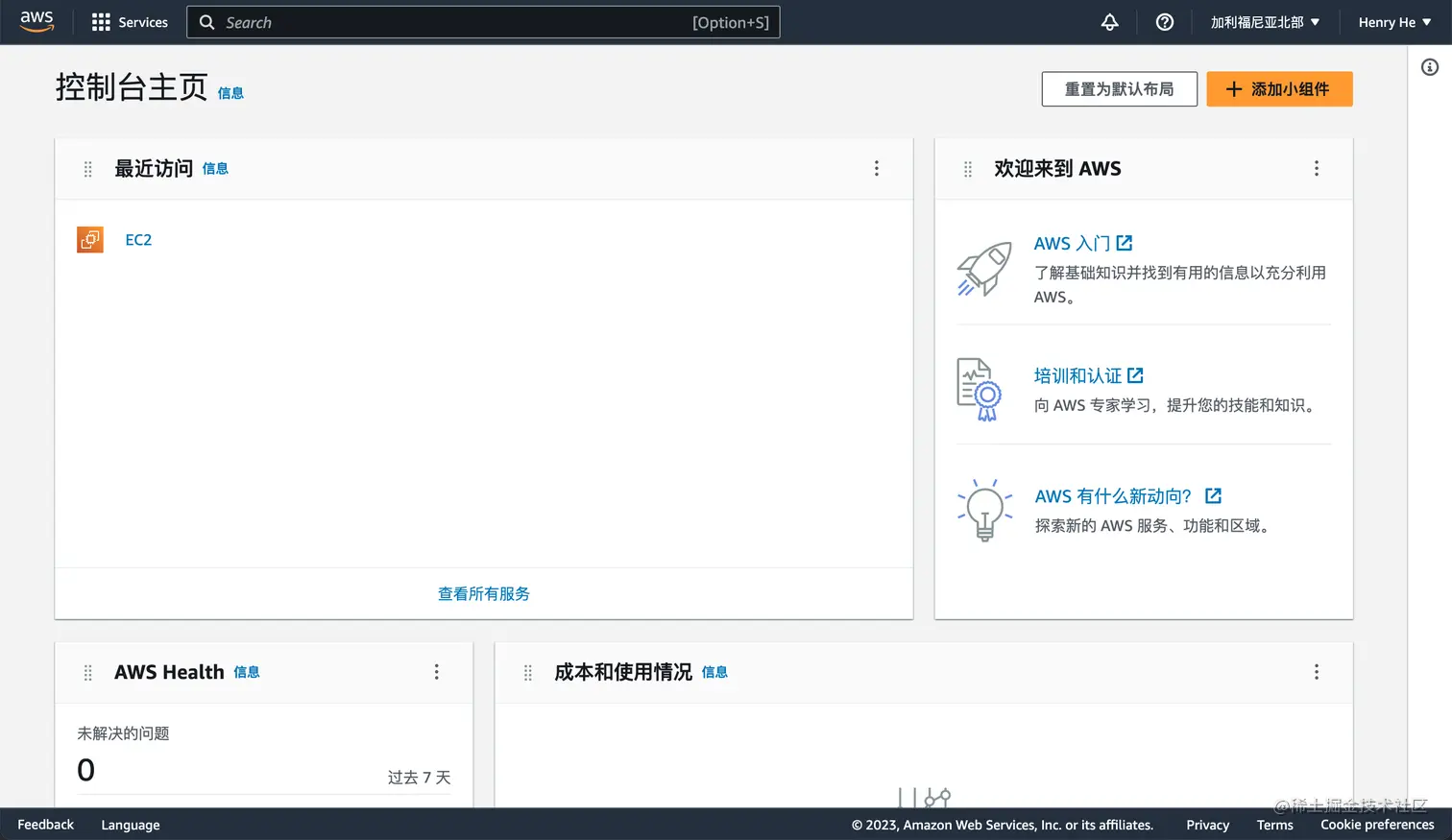Grab the drag handle of 成本和使用情况 widget
1452x840 pixels.
(x=528, y=673)
